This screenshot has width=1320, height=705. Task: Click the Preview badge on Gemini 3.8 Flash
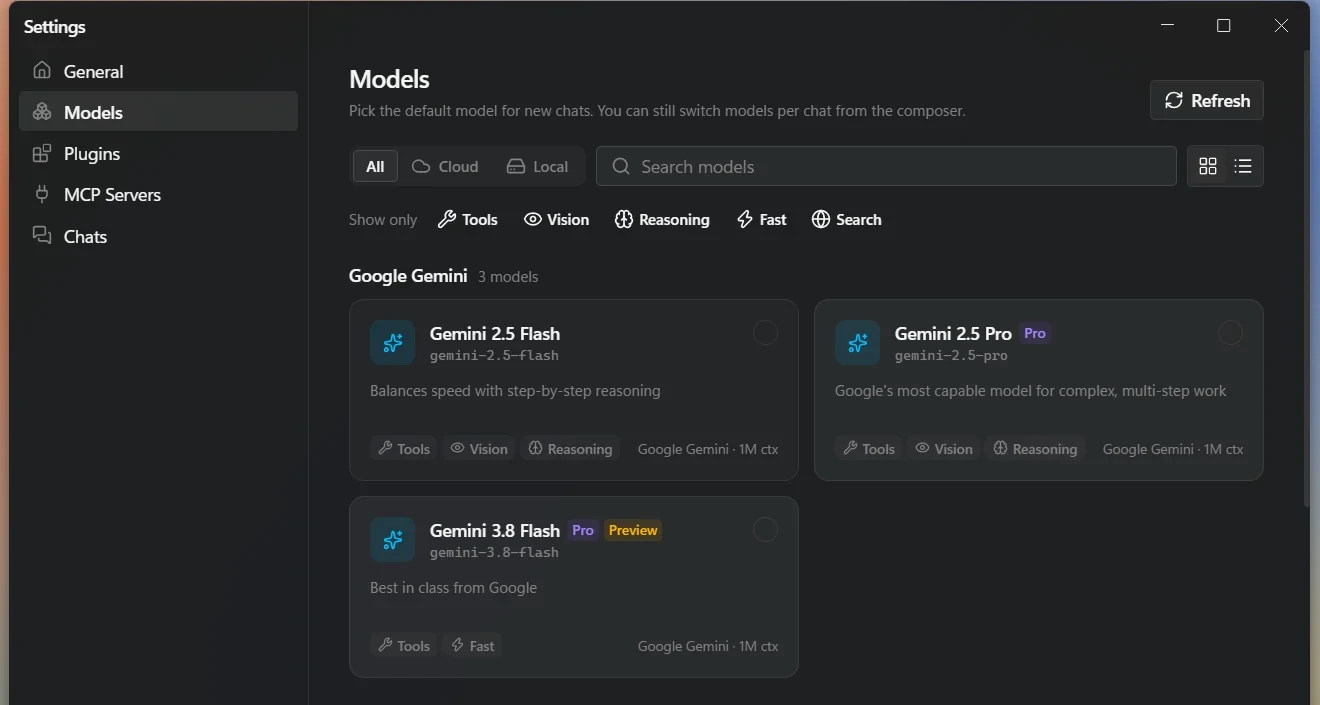point(633,530)
